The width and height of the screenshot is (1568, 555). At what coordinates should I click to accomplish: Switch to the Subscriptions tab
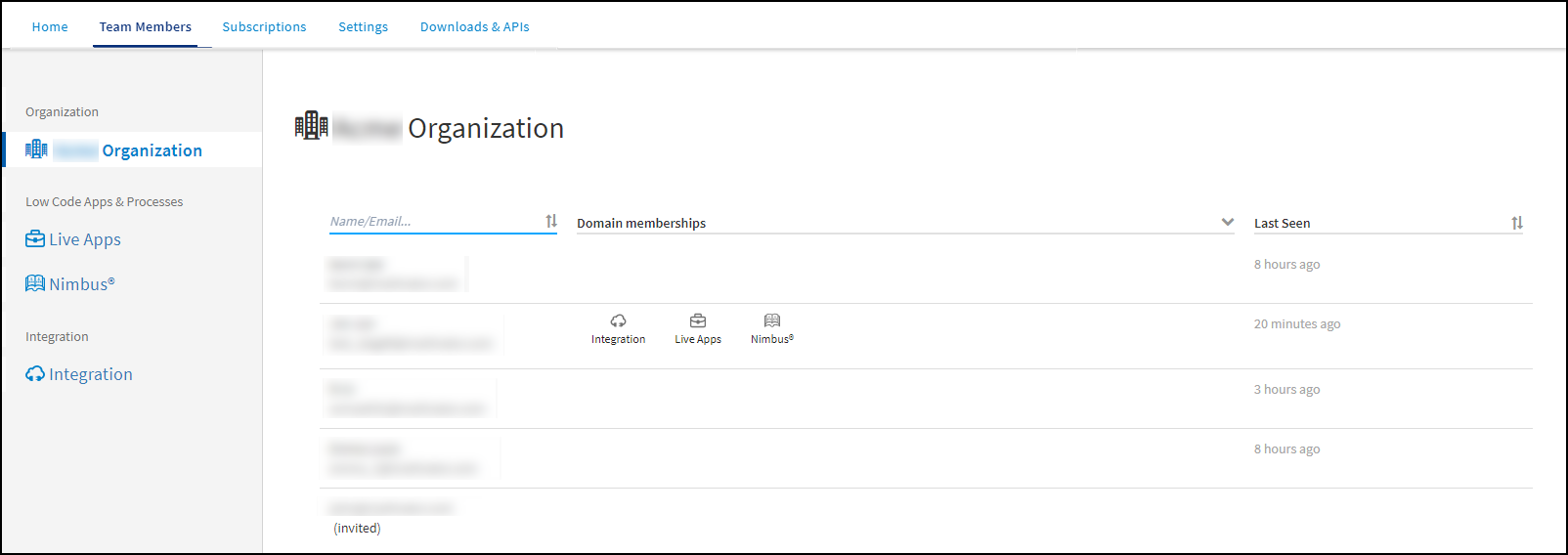(x=264, y=26)
